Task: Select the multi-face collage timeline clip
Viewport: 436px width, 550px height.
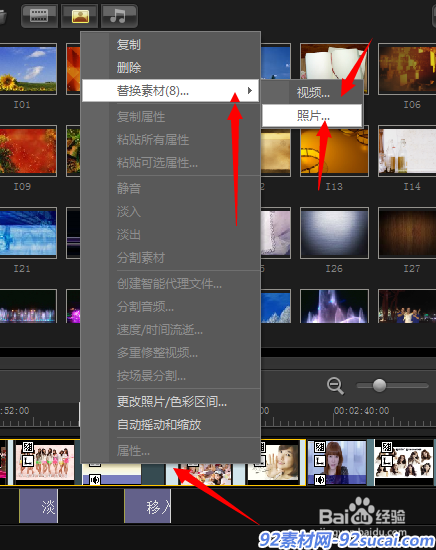Action: point(404,462)
